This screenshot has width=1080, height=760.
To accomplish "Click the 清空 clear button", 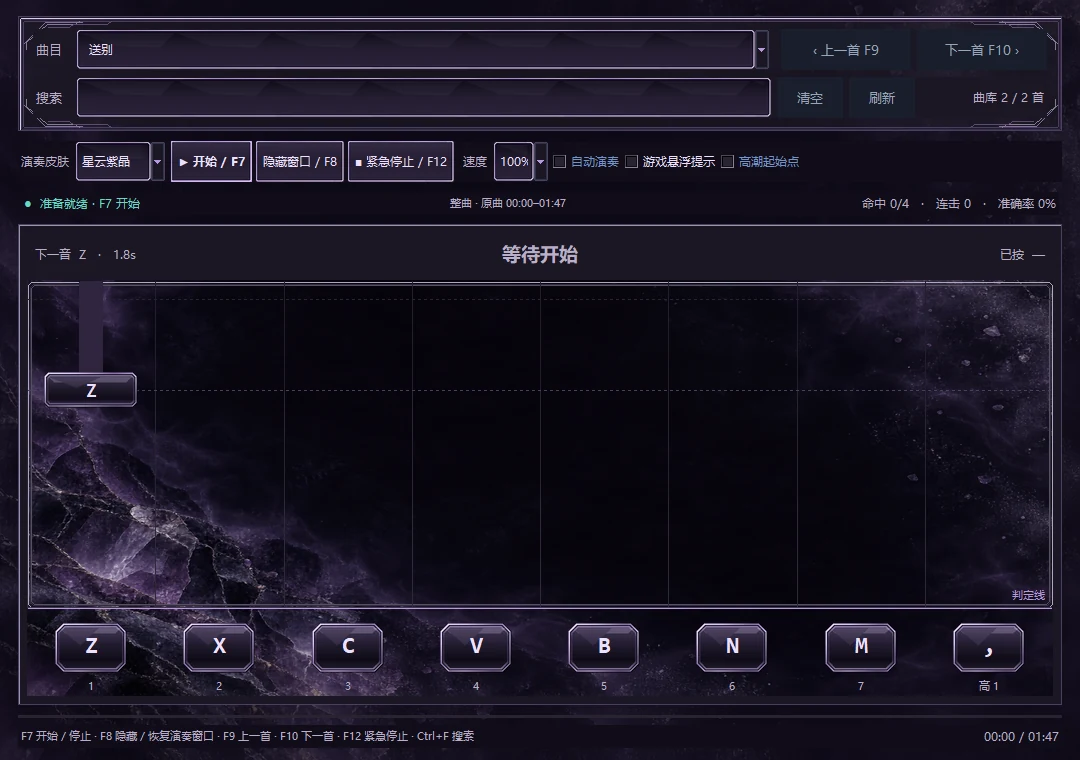I will [x=810, y=98].
